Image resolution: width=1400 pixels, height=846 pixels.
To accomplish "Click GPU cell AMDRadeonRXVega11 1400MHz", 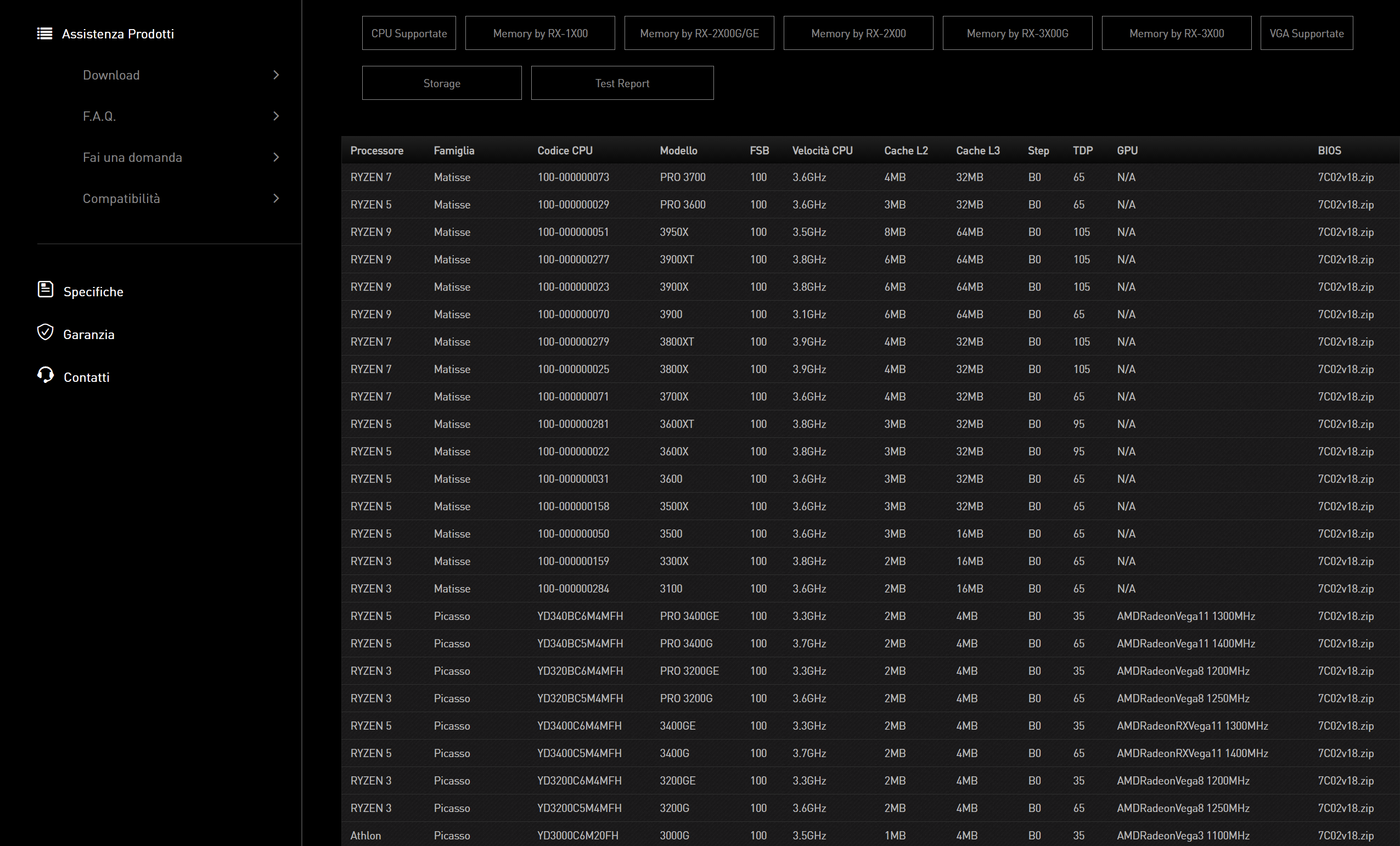I will pyautogui.click(x=1193, y=753).
